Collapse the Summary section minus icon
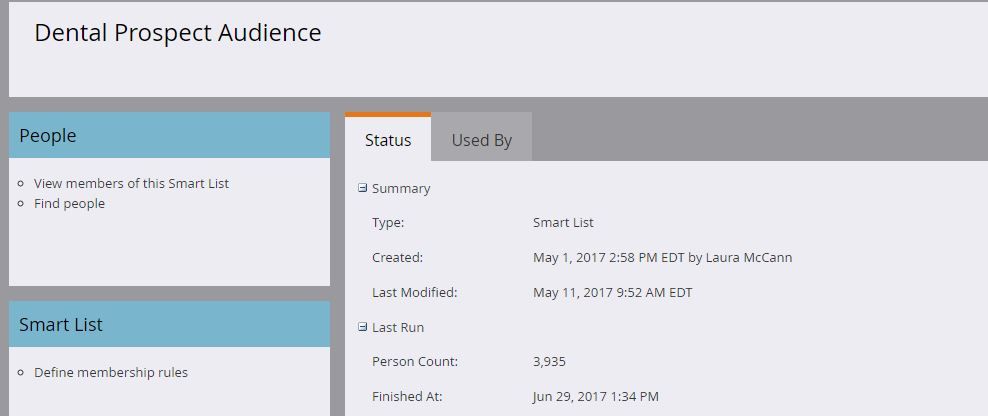This screenshot has height=416, width=988. tap(362, 188)
